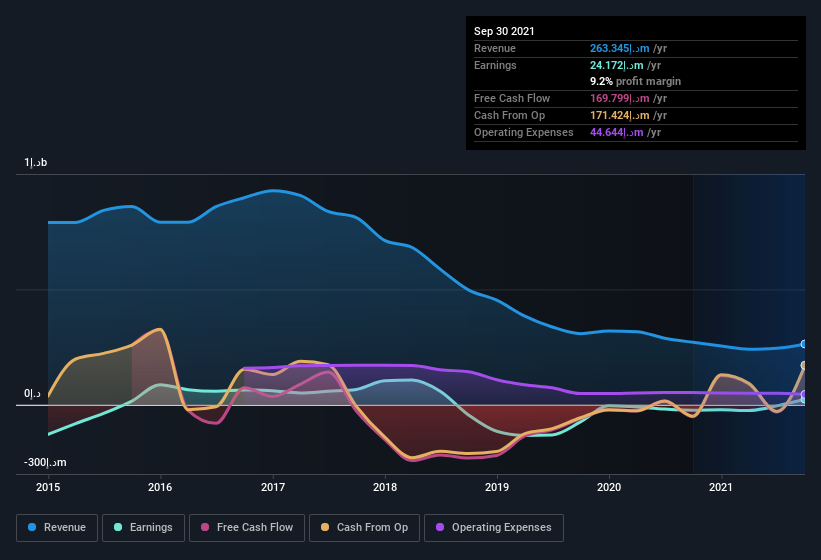Click the Sep 30 2021 tooltip date

(504, 31)
